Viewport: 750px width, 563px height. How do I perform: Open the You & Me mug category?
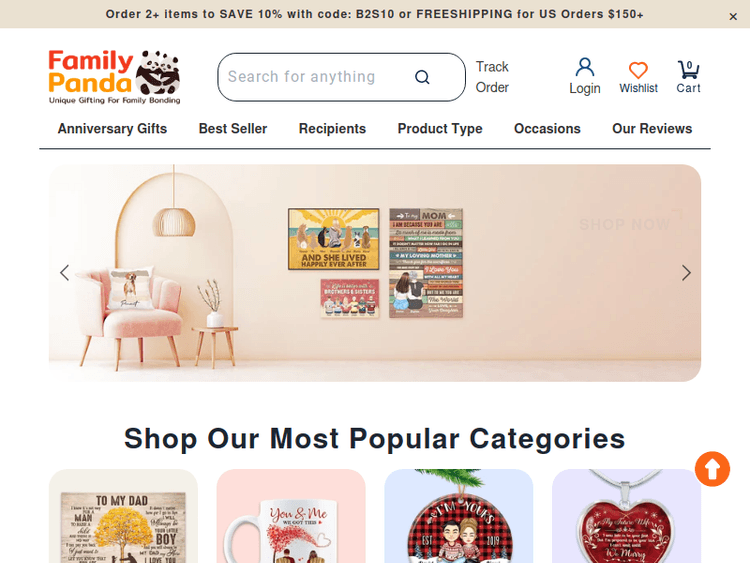291,516
